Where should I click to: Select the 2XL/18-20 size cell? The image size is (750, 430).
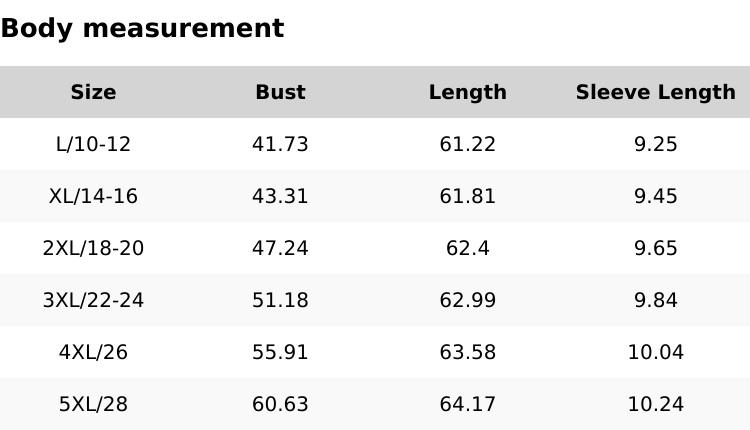pos(93,248)
